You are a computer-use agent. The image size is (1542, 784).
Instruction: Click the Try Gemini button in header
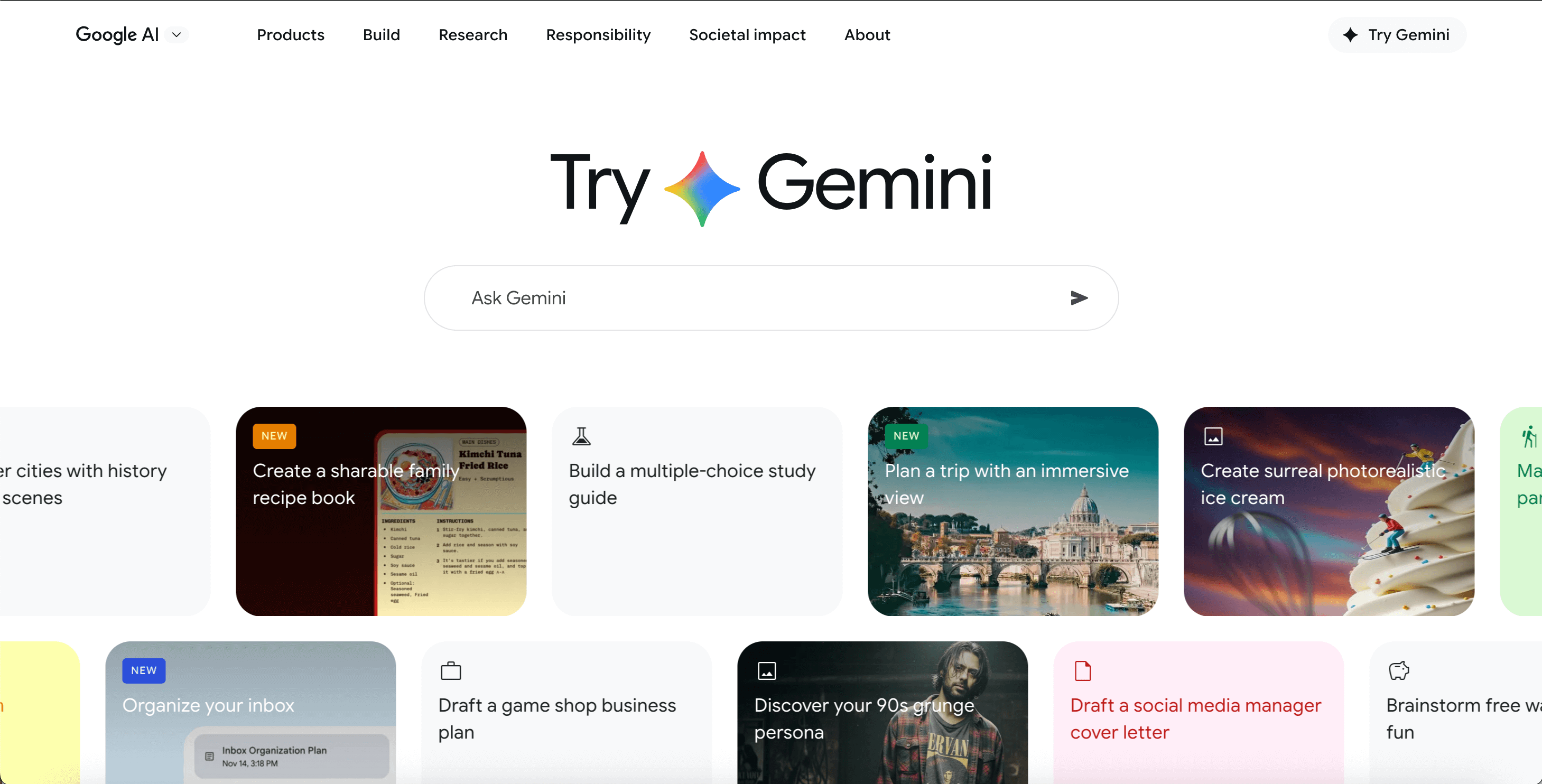click(1397, 35)
